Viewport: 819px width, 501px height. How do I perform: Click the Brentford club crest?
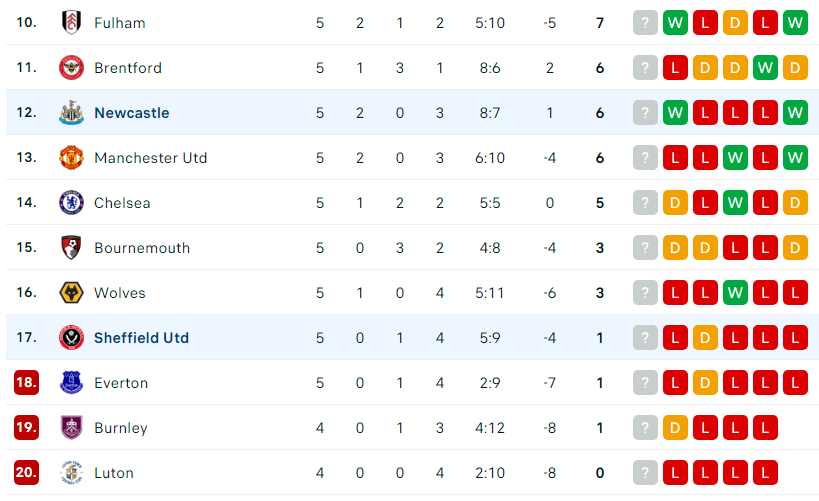(72, 67)
